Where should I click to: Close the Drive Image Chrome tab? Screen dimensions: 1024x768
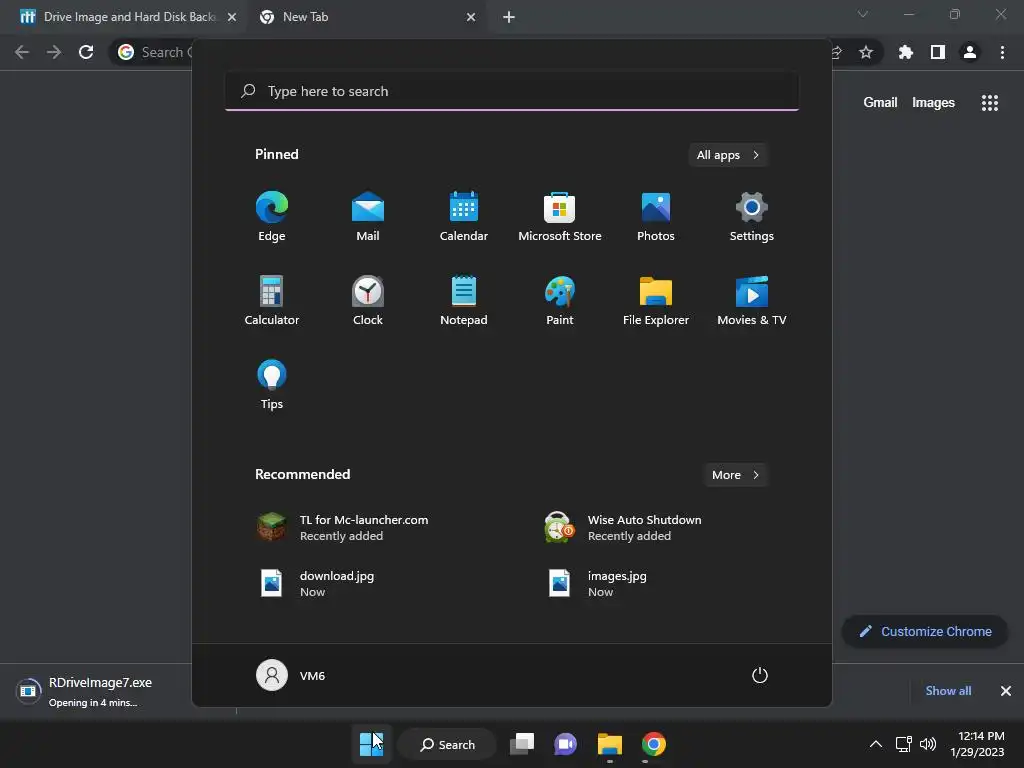coord(232,17)
